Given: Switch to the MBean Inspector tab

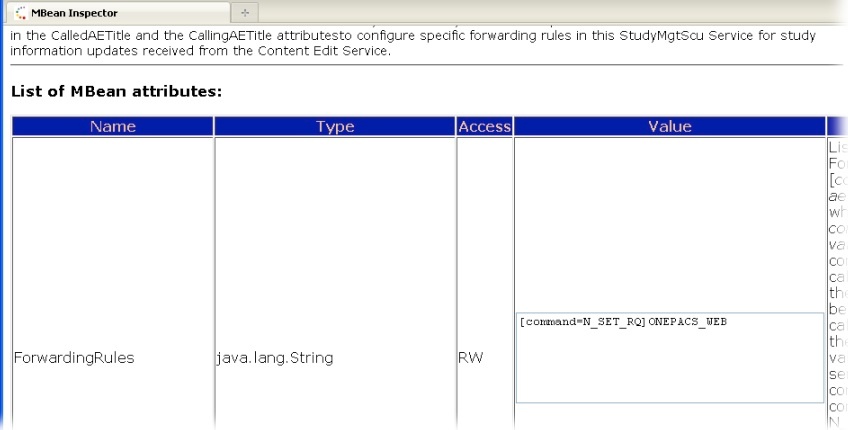Looking at the screenshot, I should tap(118, 12).
